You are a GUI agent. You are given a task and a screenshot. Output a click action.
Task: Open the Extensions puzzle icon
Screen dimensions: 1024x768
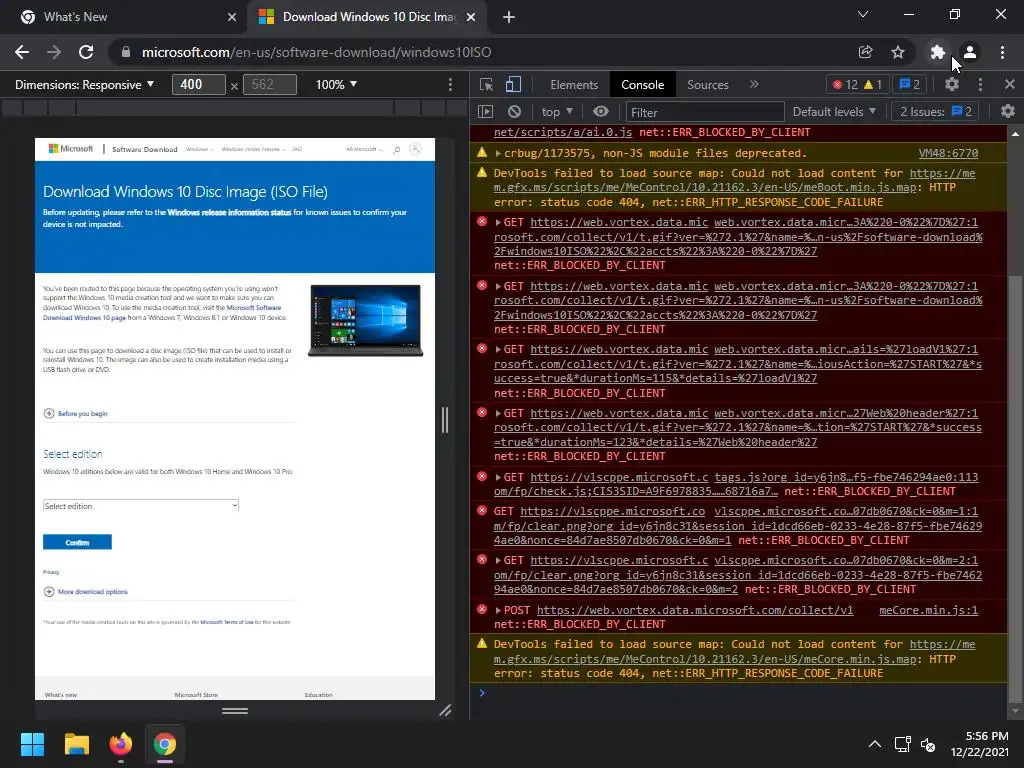pyautogui.click(x=938, y=52)
